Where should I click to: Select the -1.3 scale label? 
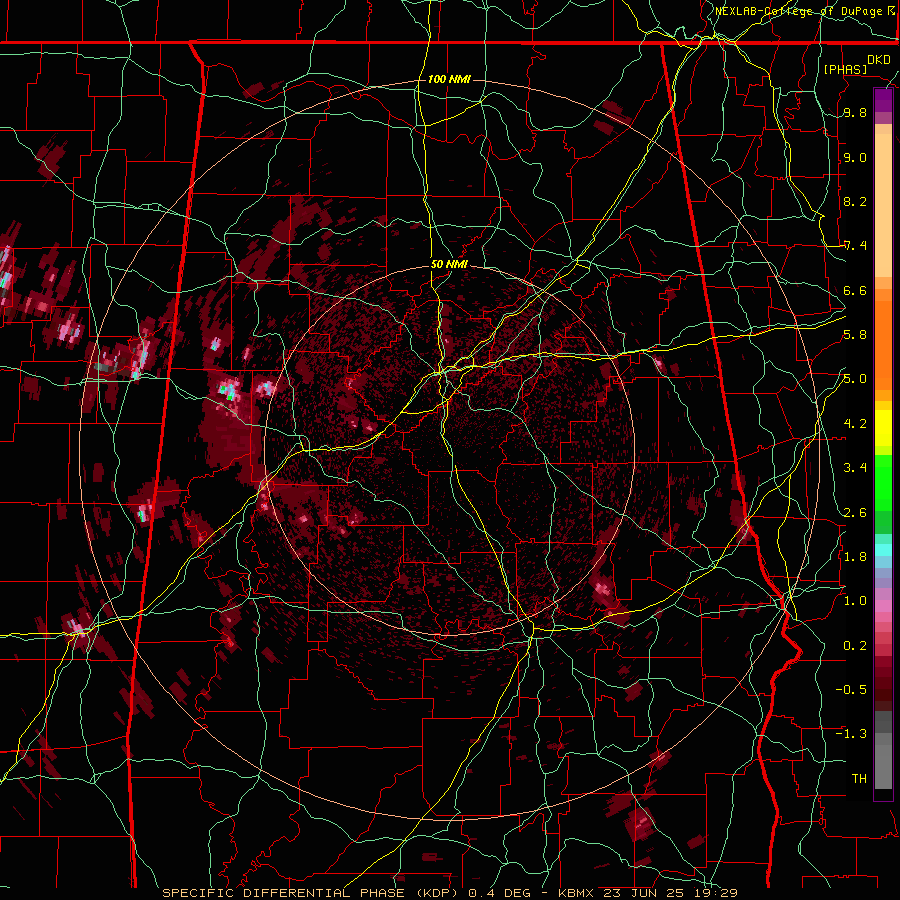pos(851,734)
